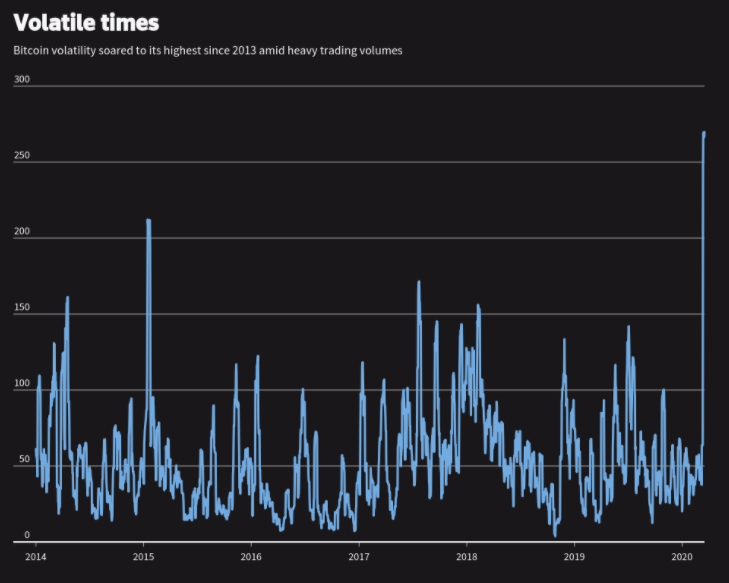This screenshot has height=583, width=729.
Task: Select the 2015 x-axis year label
Action: coord(143,556)
